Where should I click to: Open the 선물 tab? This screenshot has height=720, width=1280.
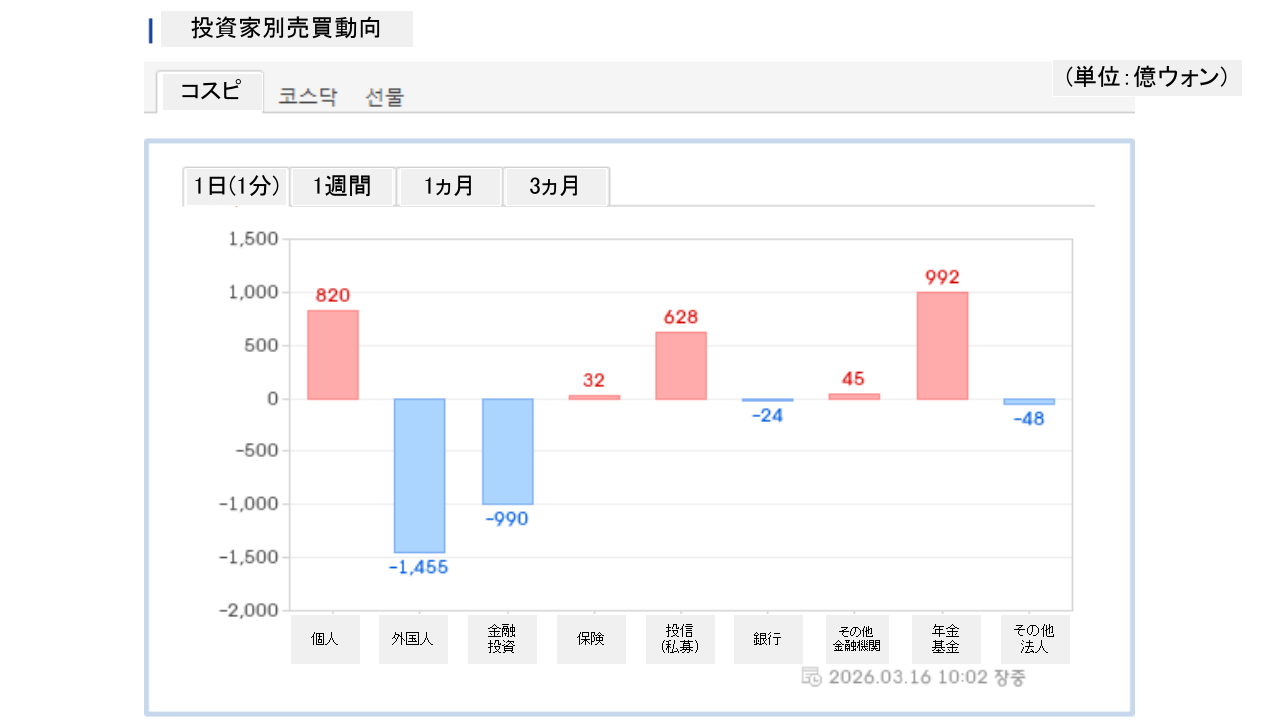pos(385,97)
